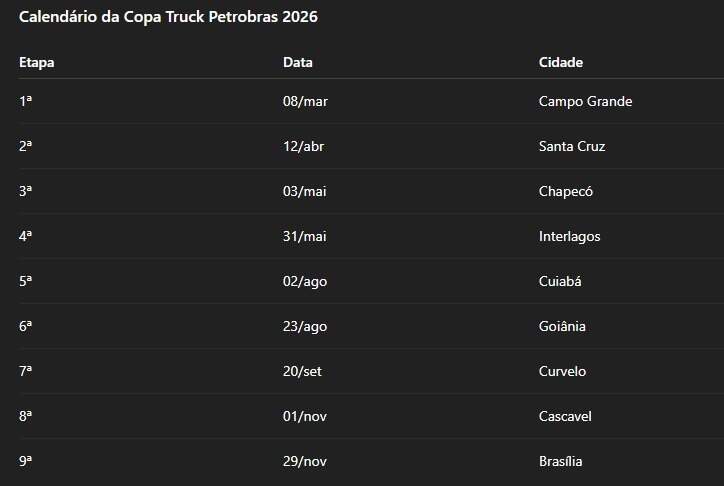The image size is (724, 486).
Task: Select the Cuiabá city cell
Action: pos(560,281)
